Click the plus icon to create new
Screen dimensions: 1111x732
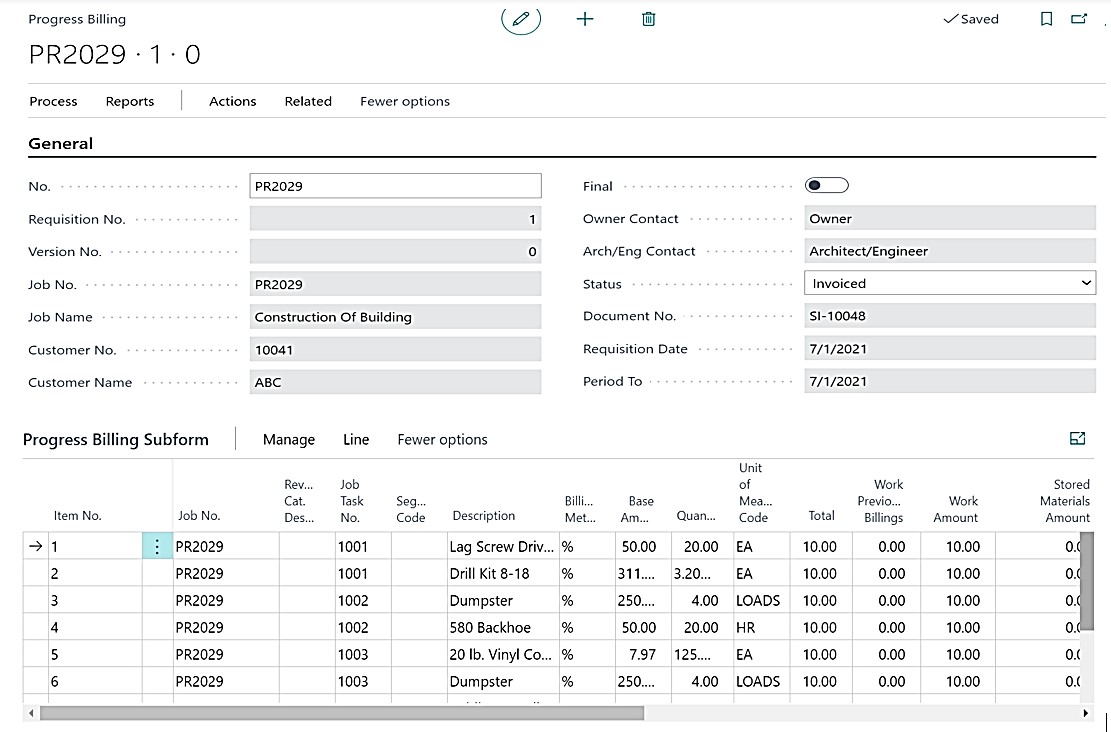click(585, 19)
